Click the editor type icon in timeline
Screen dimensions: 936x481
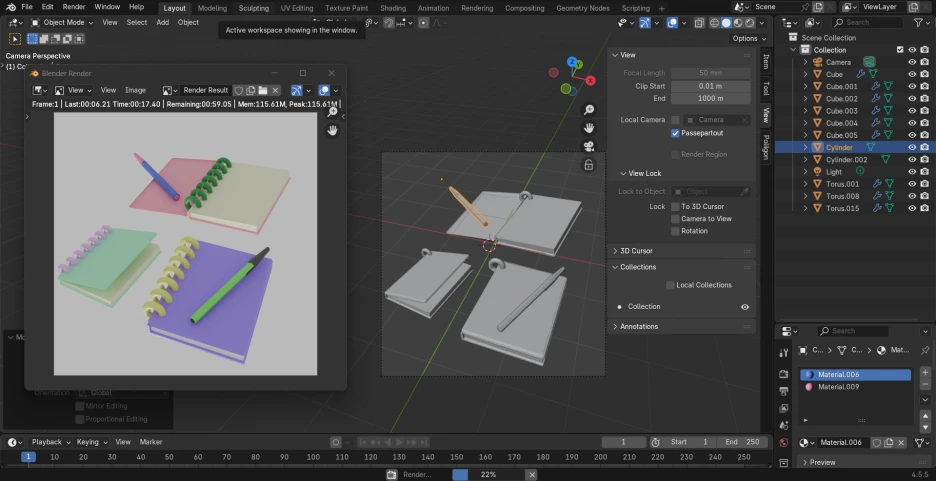[14, 442]
